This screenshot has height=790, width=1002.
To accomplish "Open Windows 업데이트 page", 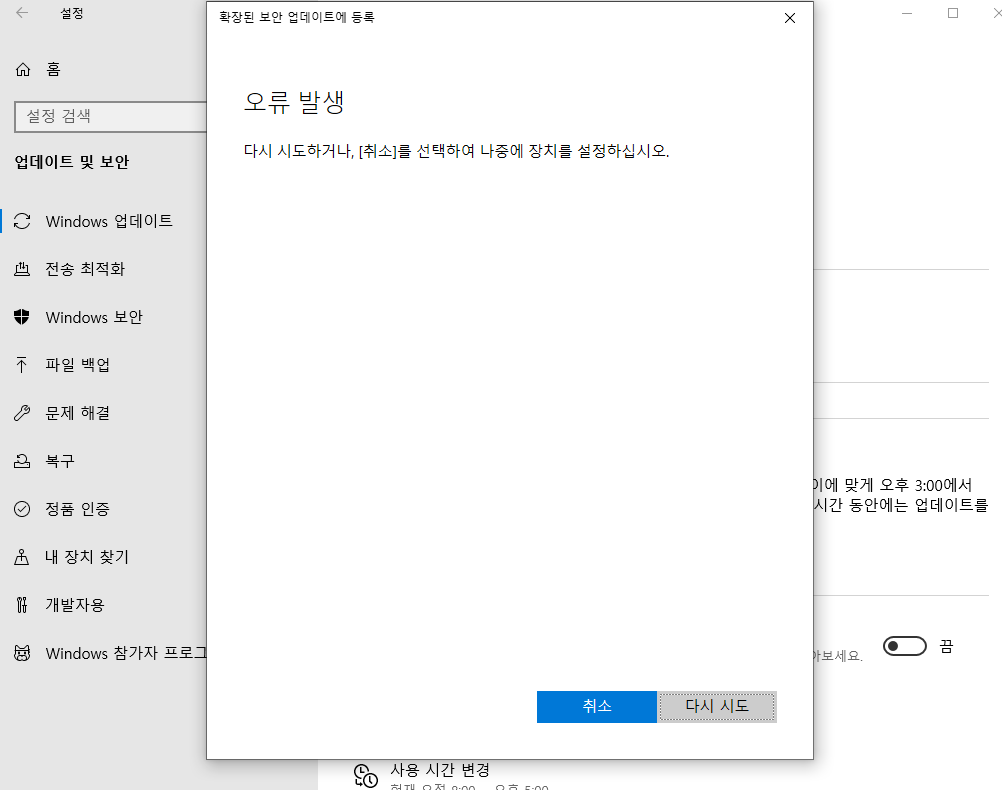I will pyautogui.click(x=109, y=221).
